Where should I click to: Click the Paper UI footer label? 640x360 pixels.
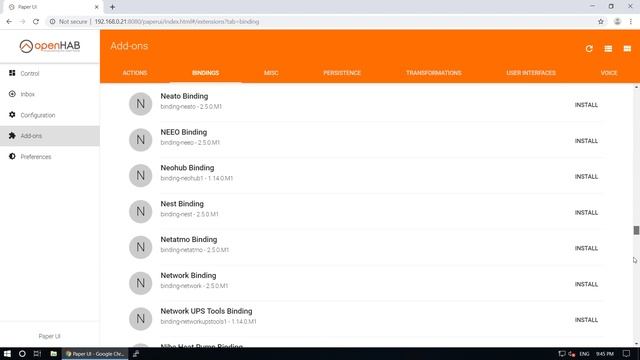click(49, 336)
